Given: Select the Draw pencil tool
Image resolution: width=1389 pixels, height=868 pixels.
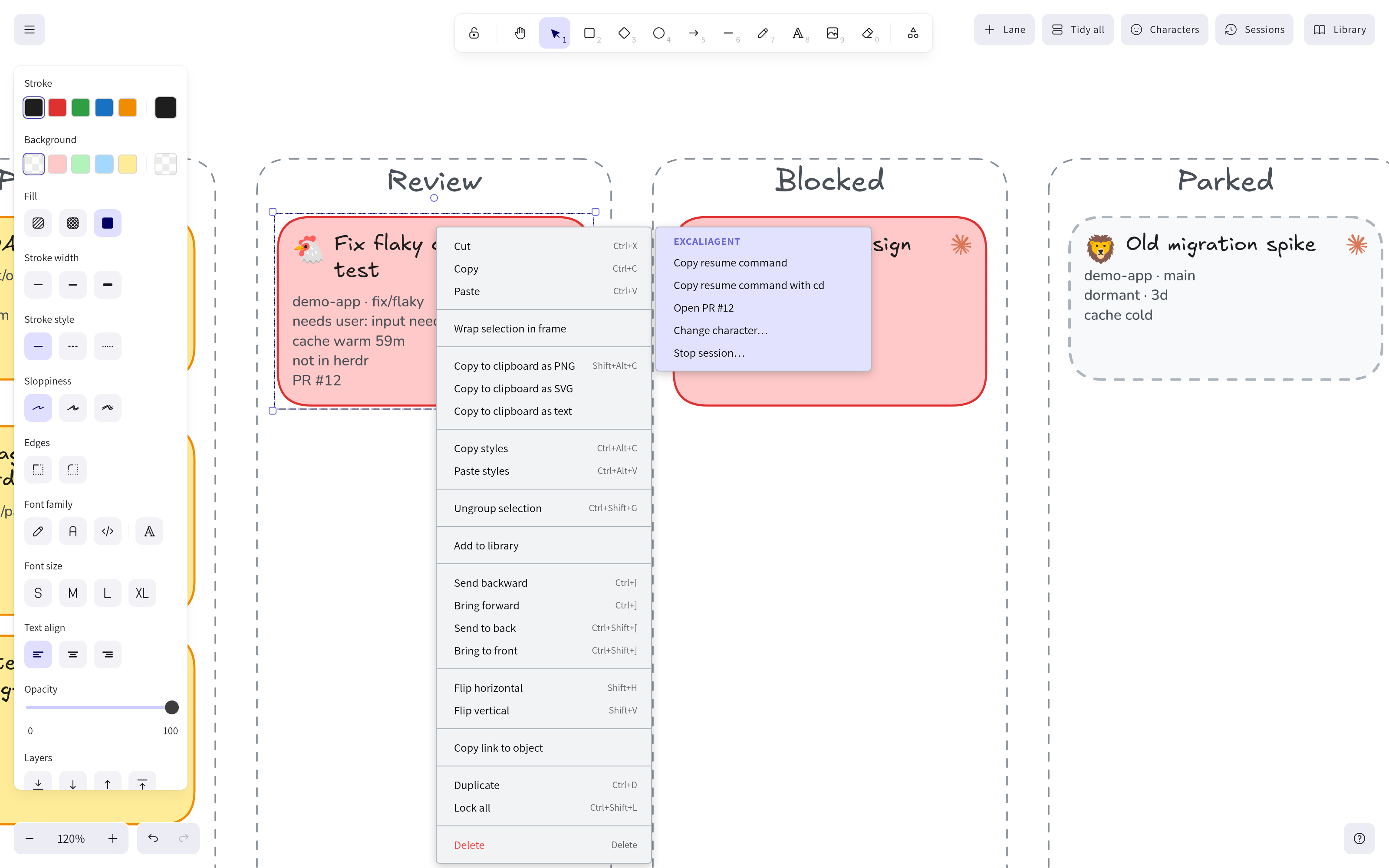Looking at the screenshot, I should pyautogui.click(x=763, y=33).
